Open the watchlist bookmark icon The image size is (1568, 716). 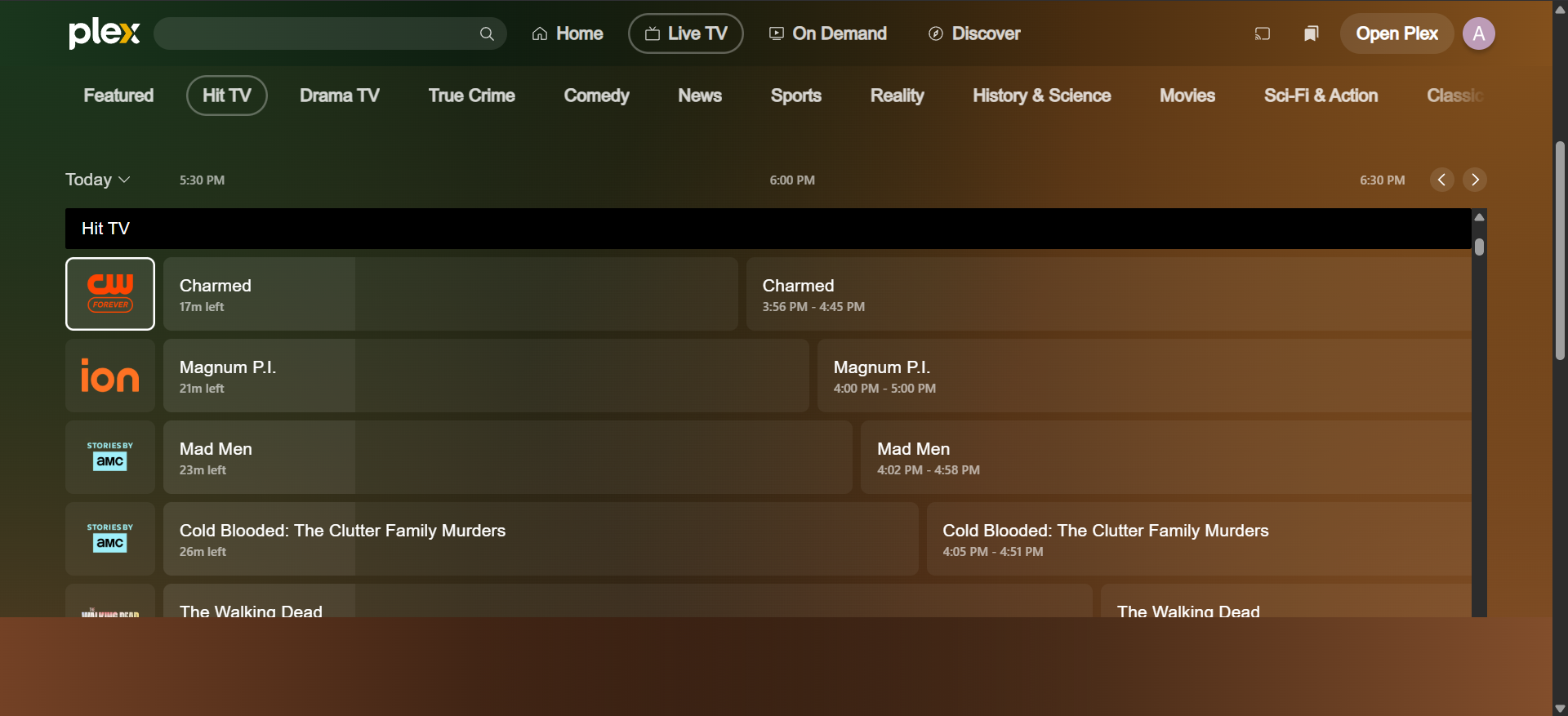1312,33
